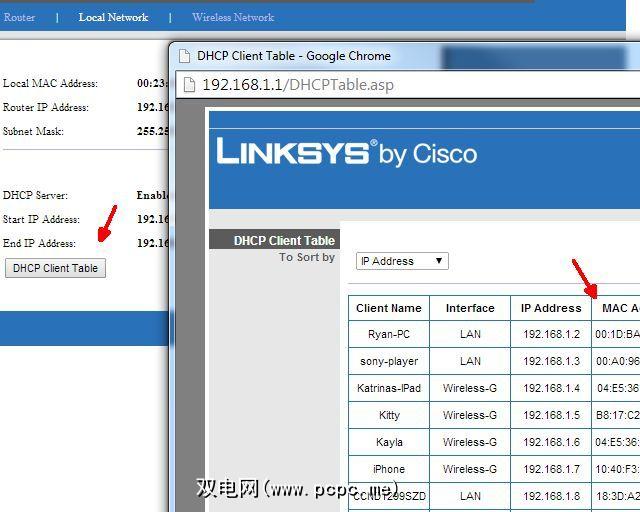
Task: Click the DHCP Client Table - Google Chrome title
Action: [x=294, y=56]
